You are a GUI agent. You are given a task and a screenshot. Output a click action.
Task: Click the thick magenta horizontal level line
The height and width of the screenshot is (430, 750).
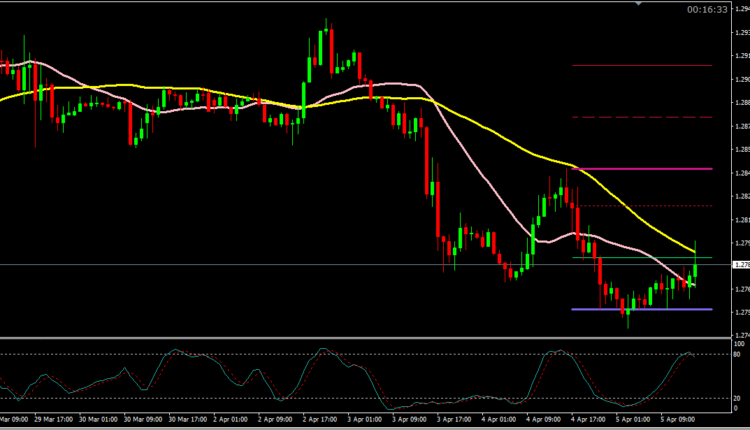click(640, 169)
